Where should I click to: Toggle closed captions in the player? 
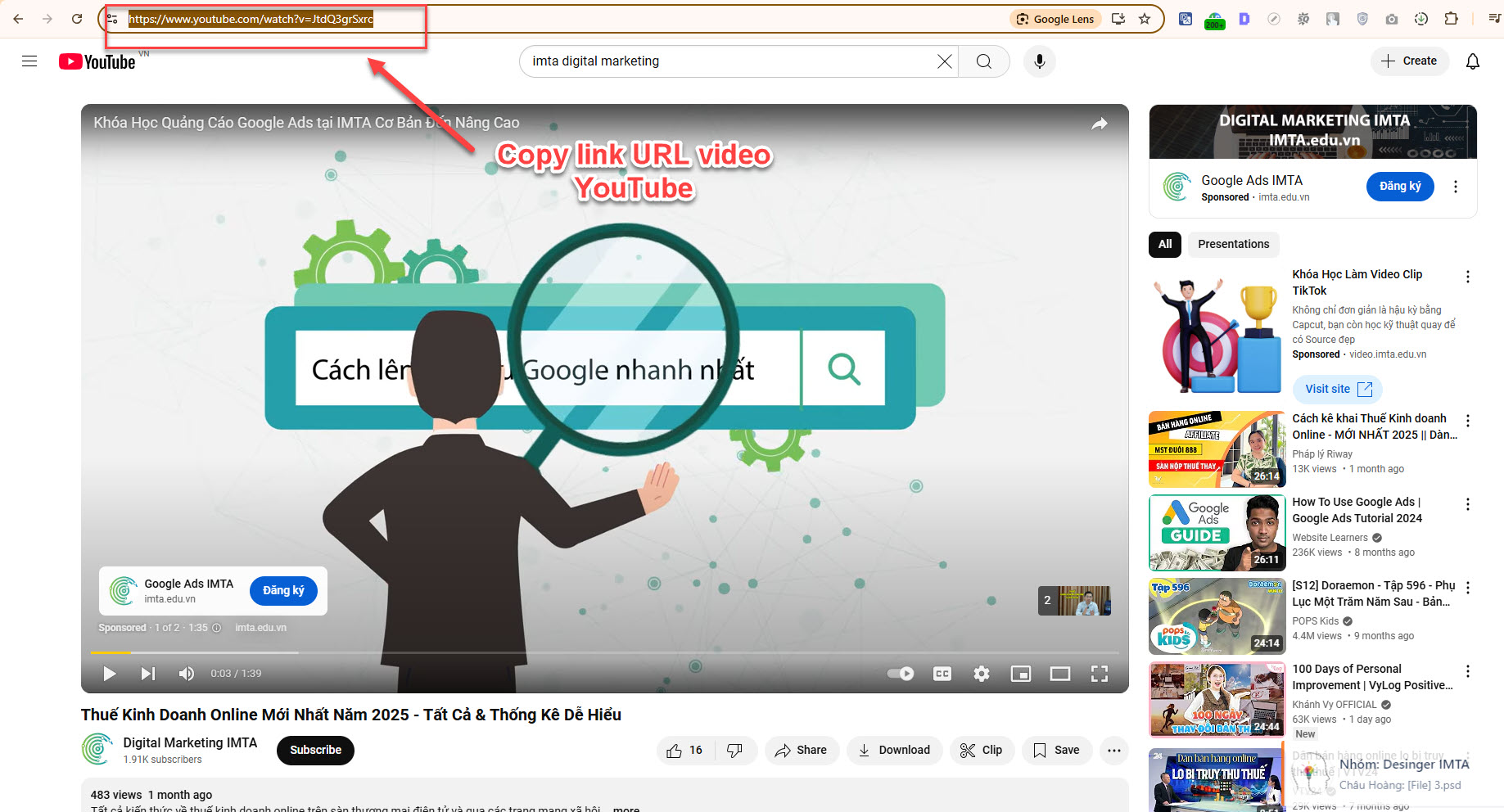tap(942, 674)
